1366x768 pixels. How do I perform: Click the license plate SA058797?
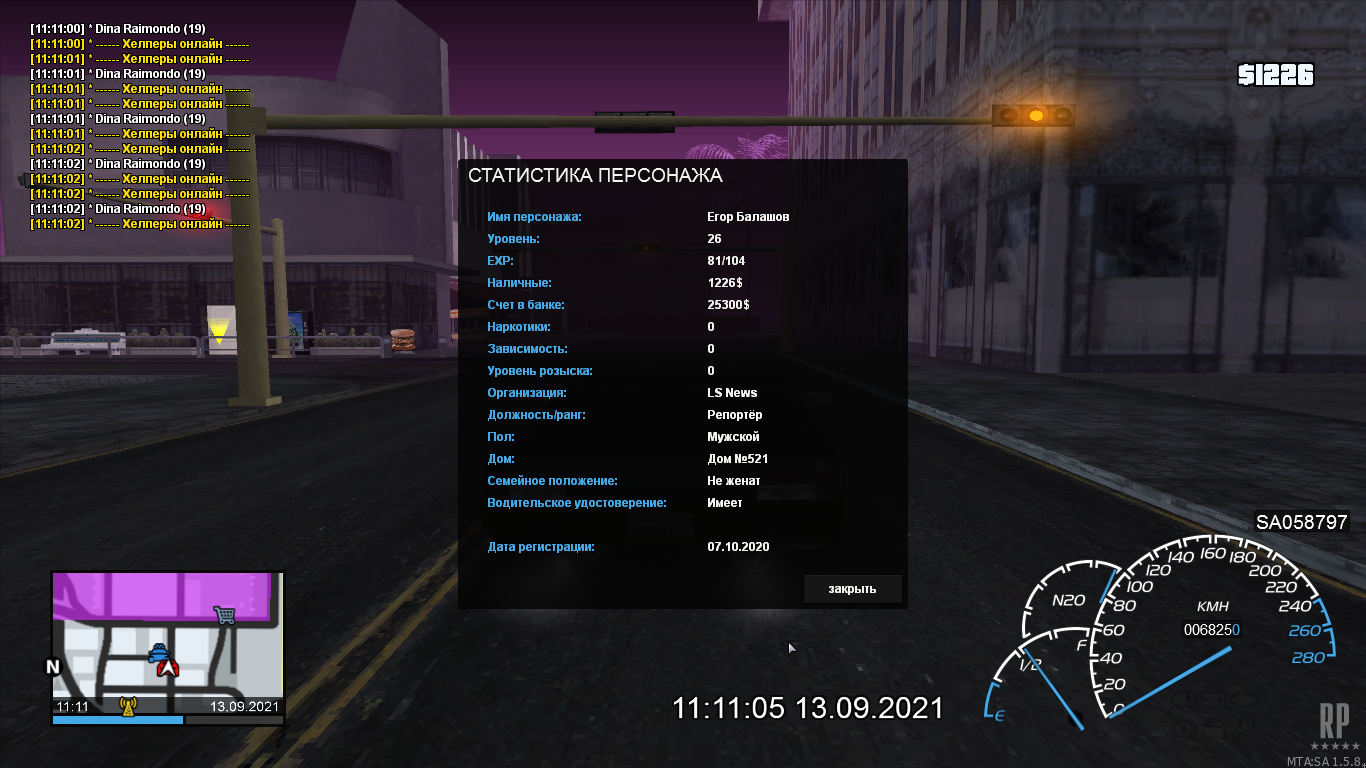click(x=1302, y=522)
